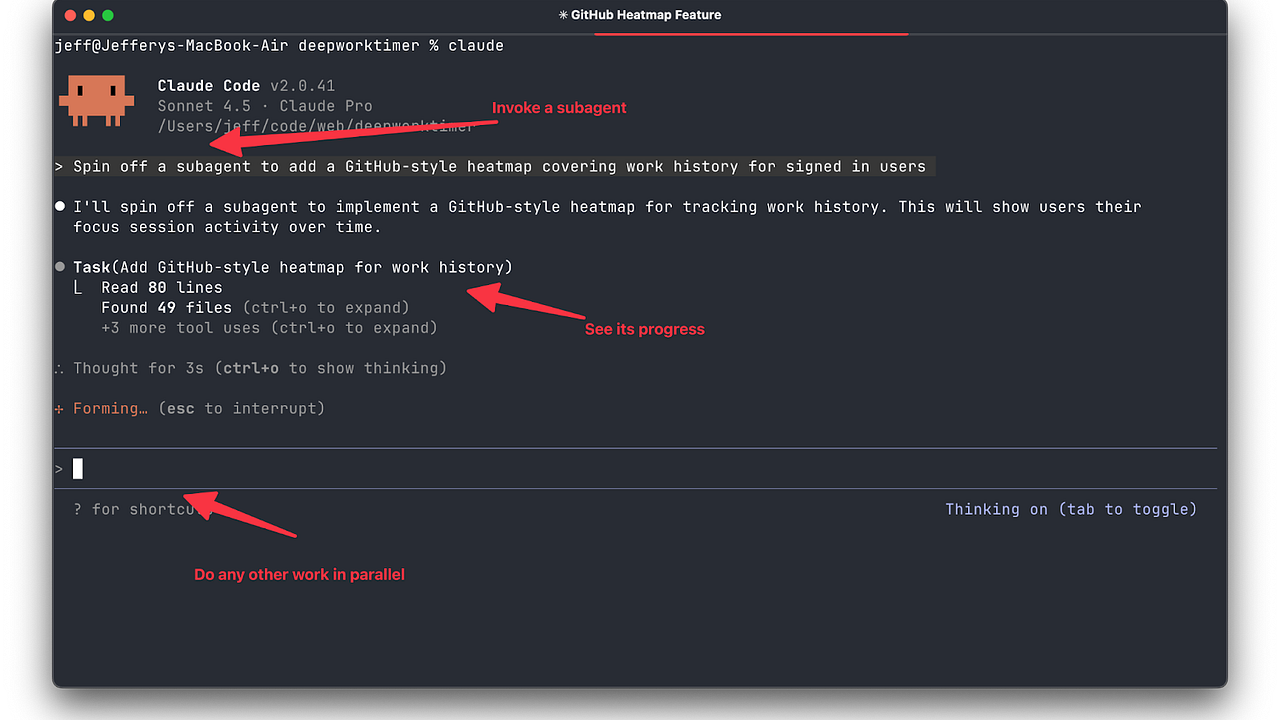1280x720 pixels.
Task: Click the 'Forming… (esc to interrupt)' status
Action: [198, 408]
